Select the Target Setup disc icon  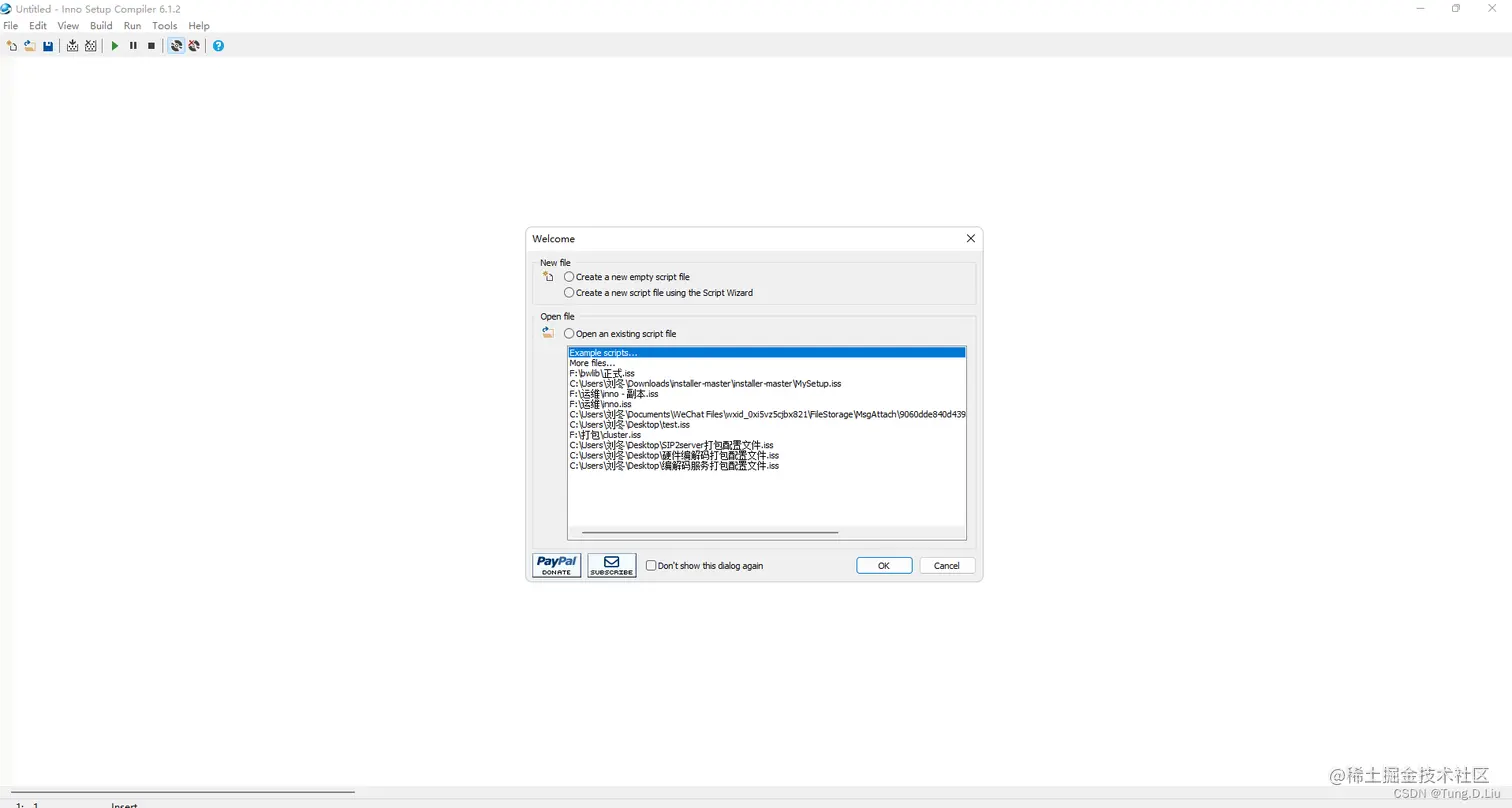coord(176,46)
